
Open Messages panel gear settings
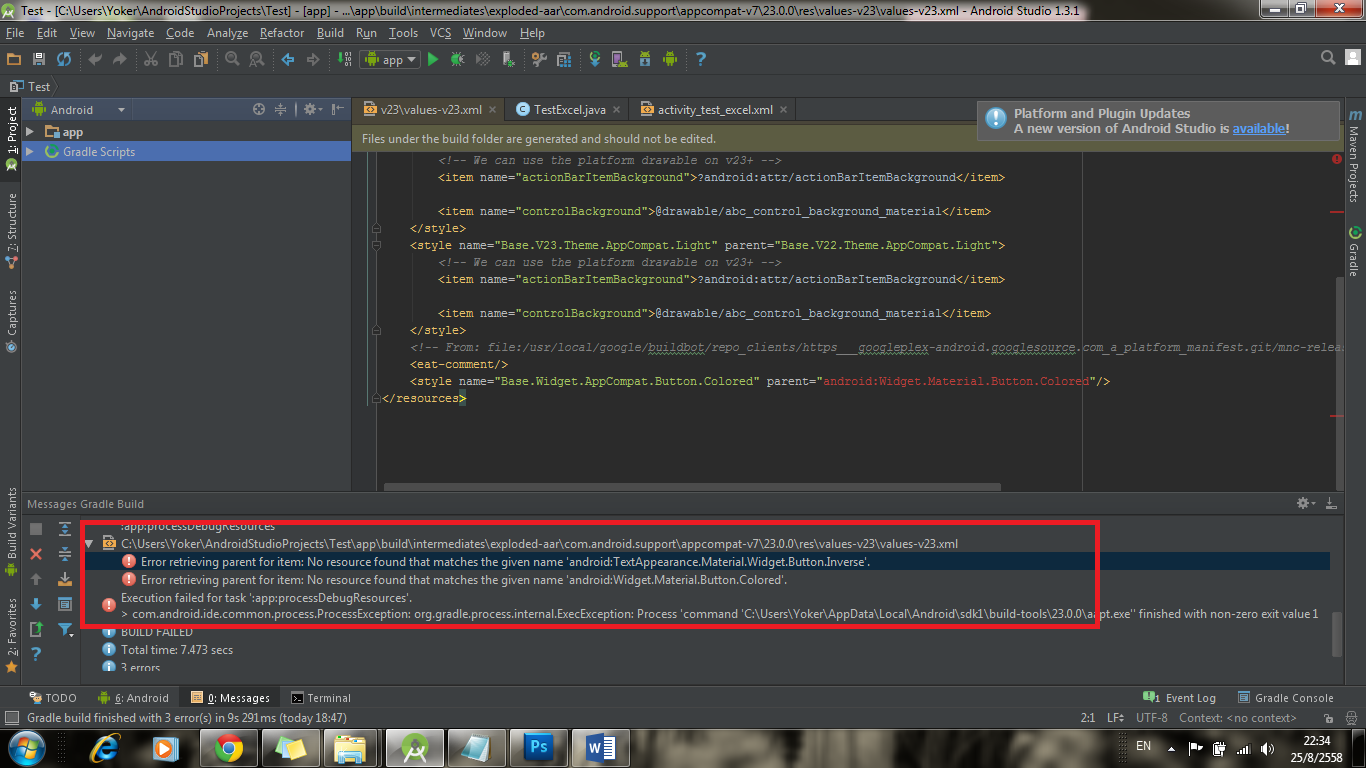click(x=1305, y=503)
